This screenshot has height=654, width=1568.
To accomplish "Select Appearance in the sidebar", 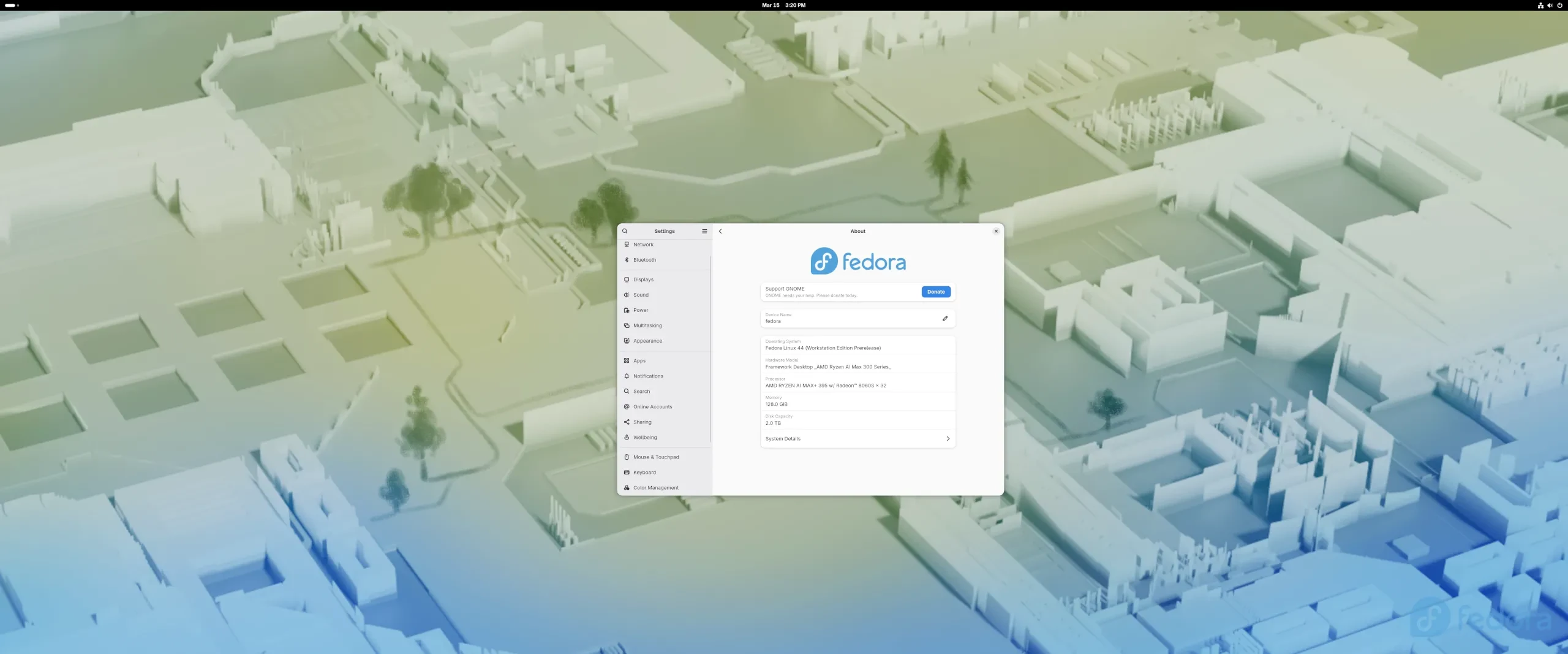I will 647,341.
